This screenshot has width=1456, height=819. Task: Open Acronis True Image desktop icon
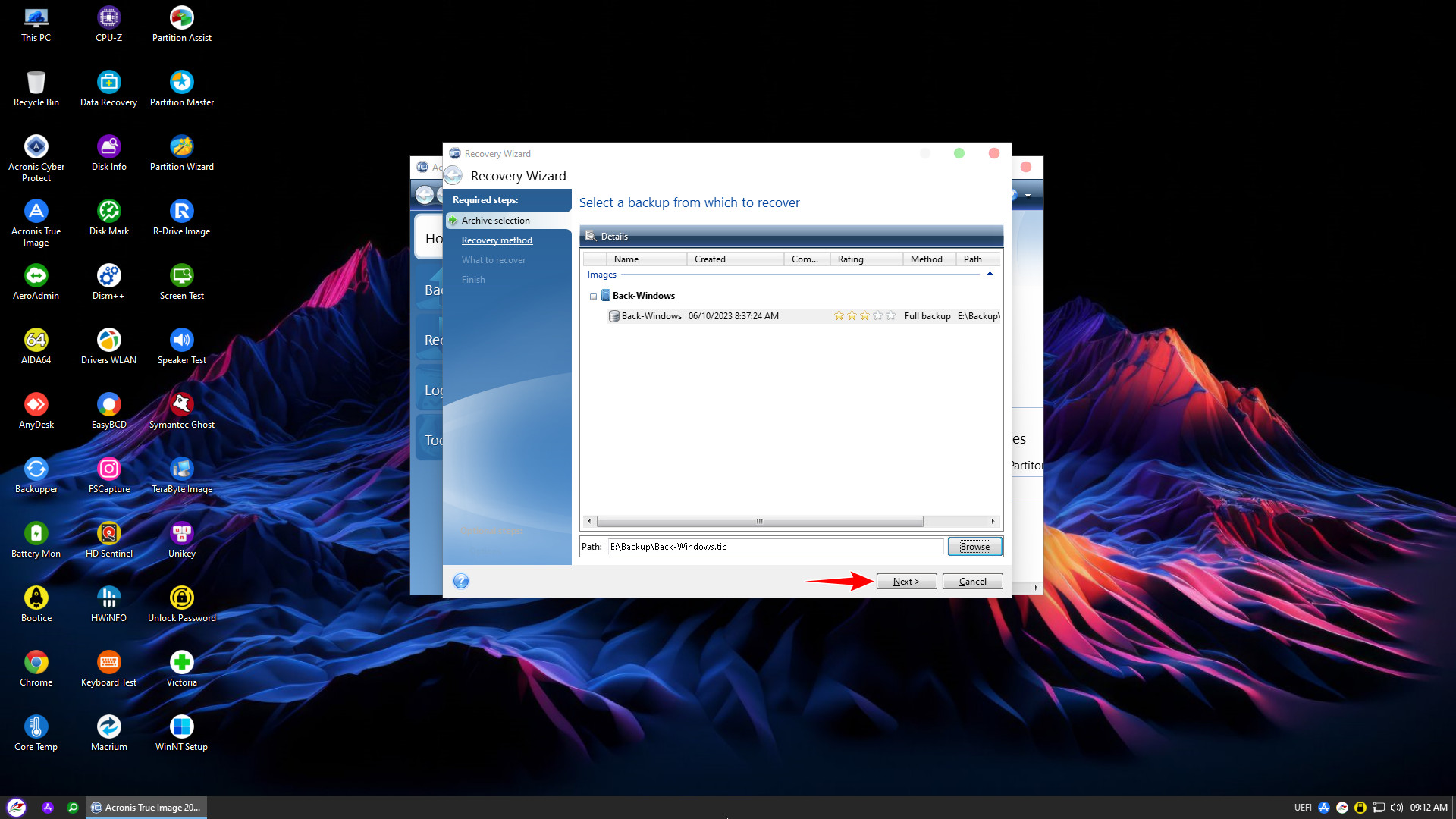click(x=36, y=212)
